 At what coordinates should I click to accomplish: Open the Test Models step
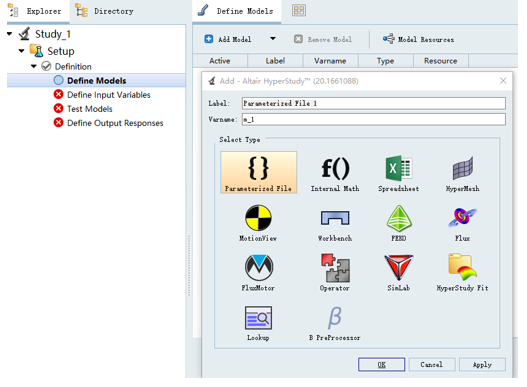(x=90, y=109)
